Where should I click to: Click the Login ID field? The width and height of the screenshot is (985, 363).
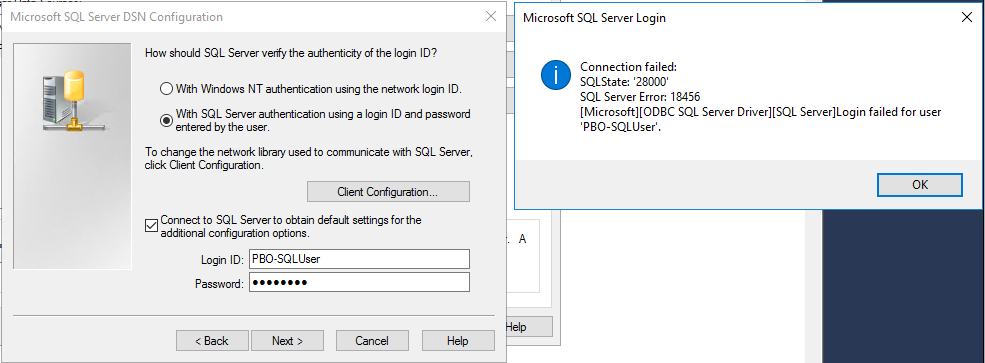coord(359,258)
